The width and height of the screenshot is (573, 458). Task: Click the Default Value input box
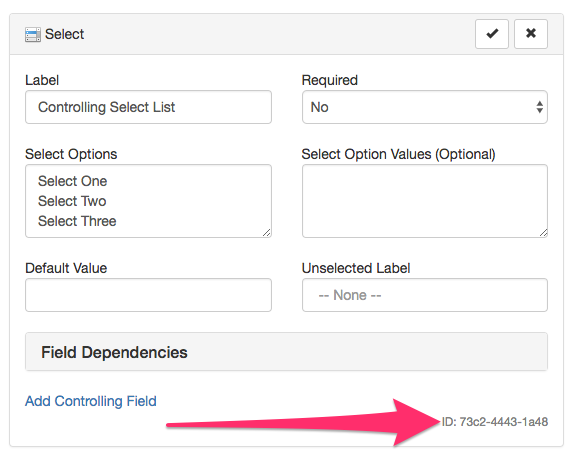[148, 295]
